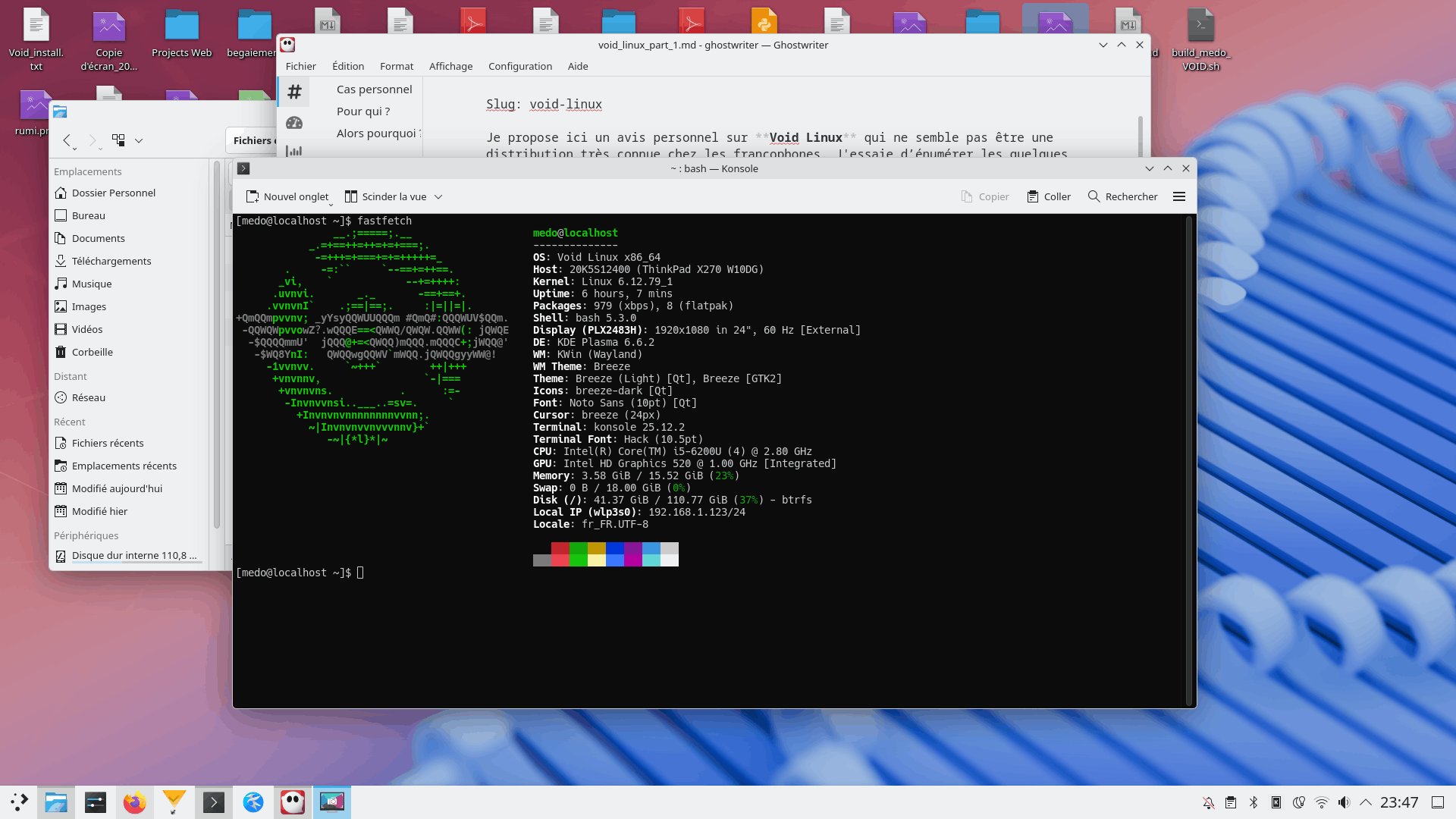Open the Affichage menu

pos(450,66)
